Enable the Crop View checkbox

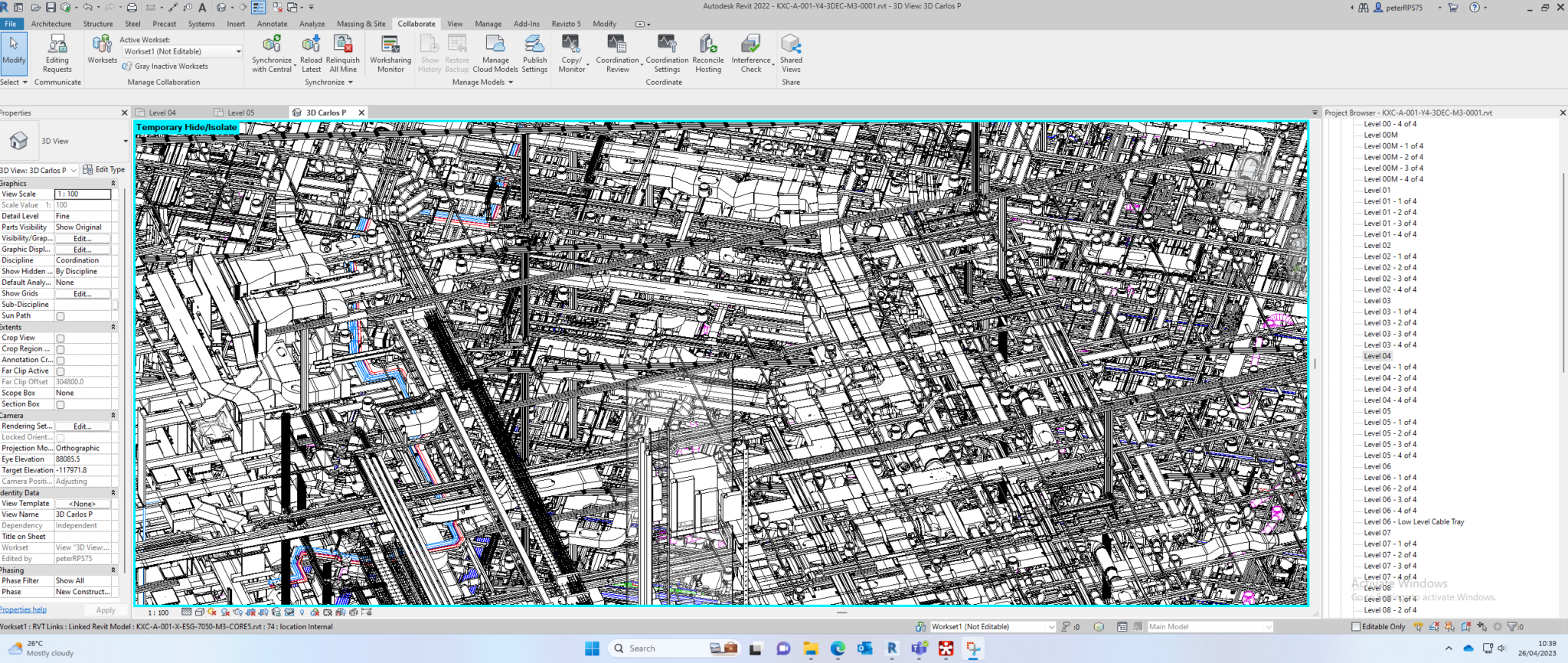point(60,338)
